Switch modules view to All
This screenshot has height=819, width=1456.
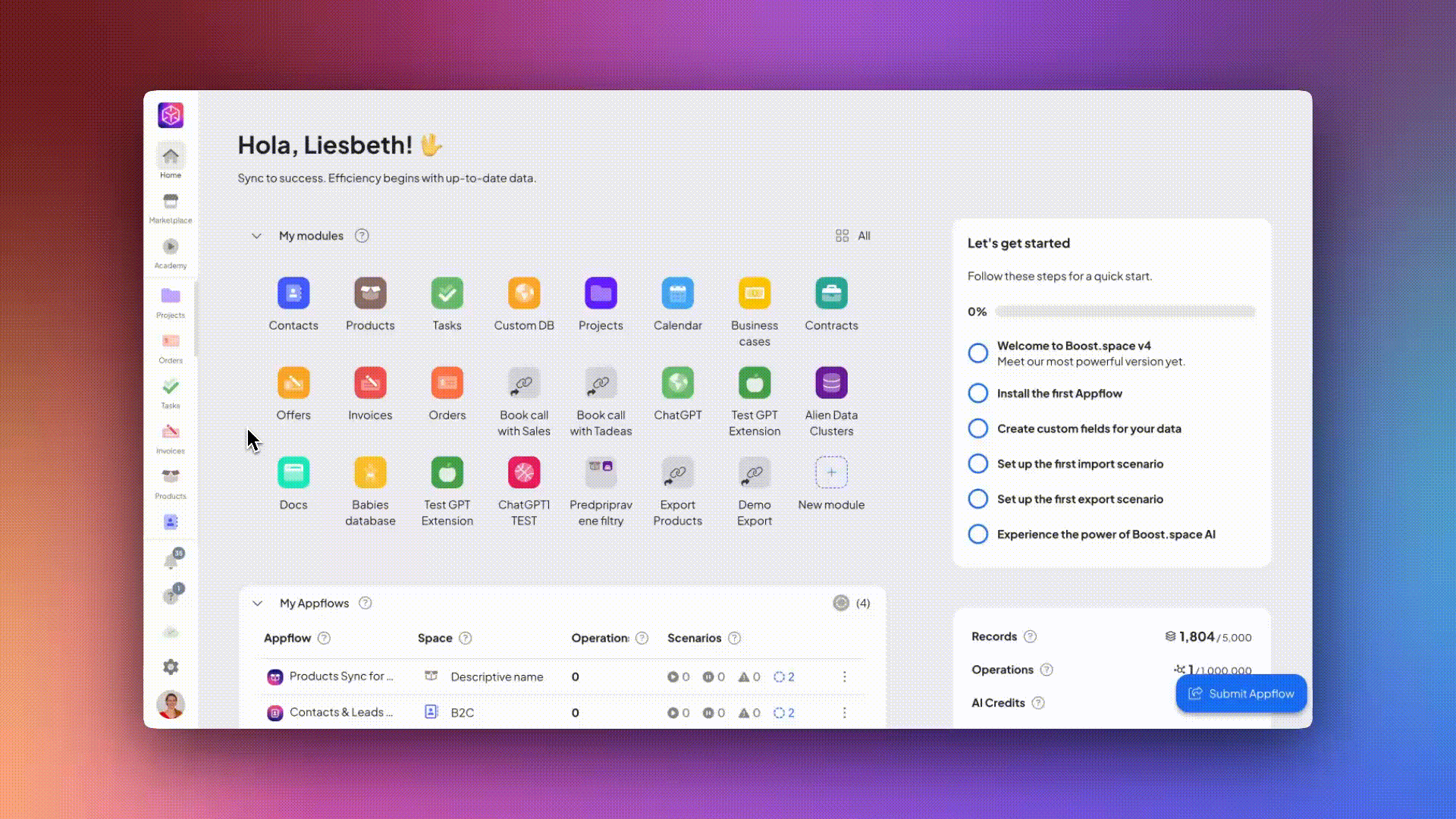pos(853,236)
